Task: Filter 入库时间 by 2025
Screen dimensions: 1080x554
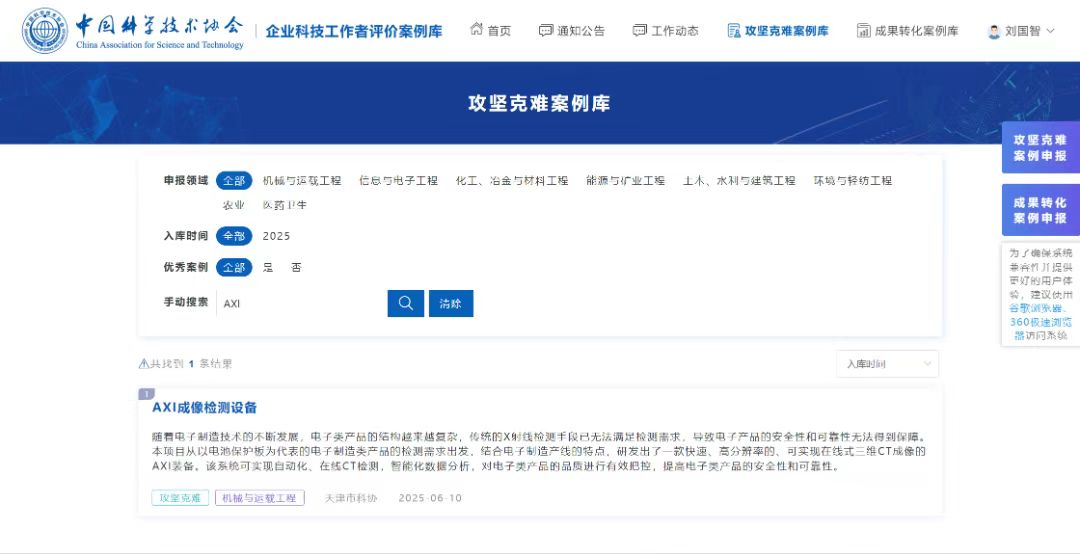Action: click(x=276, y=236)
